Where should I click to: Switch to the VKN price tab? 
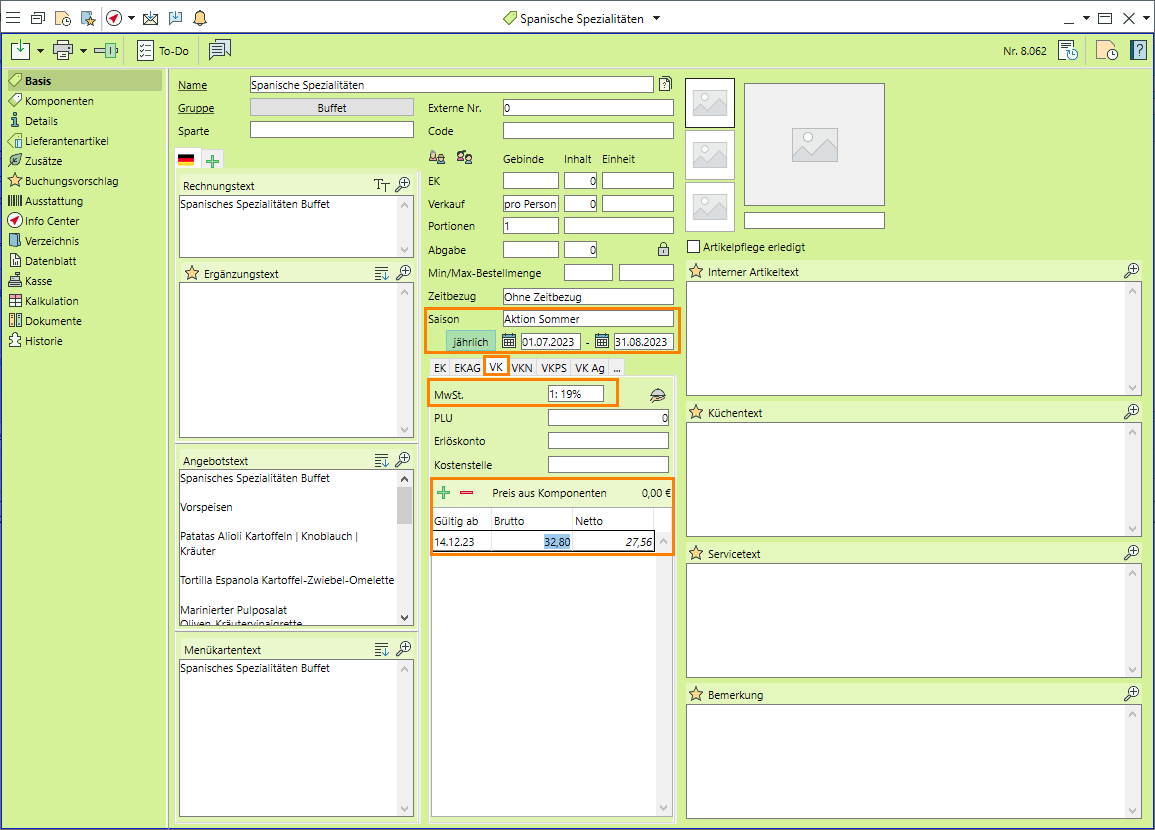522,368
